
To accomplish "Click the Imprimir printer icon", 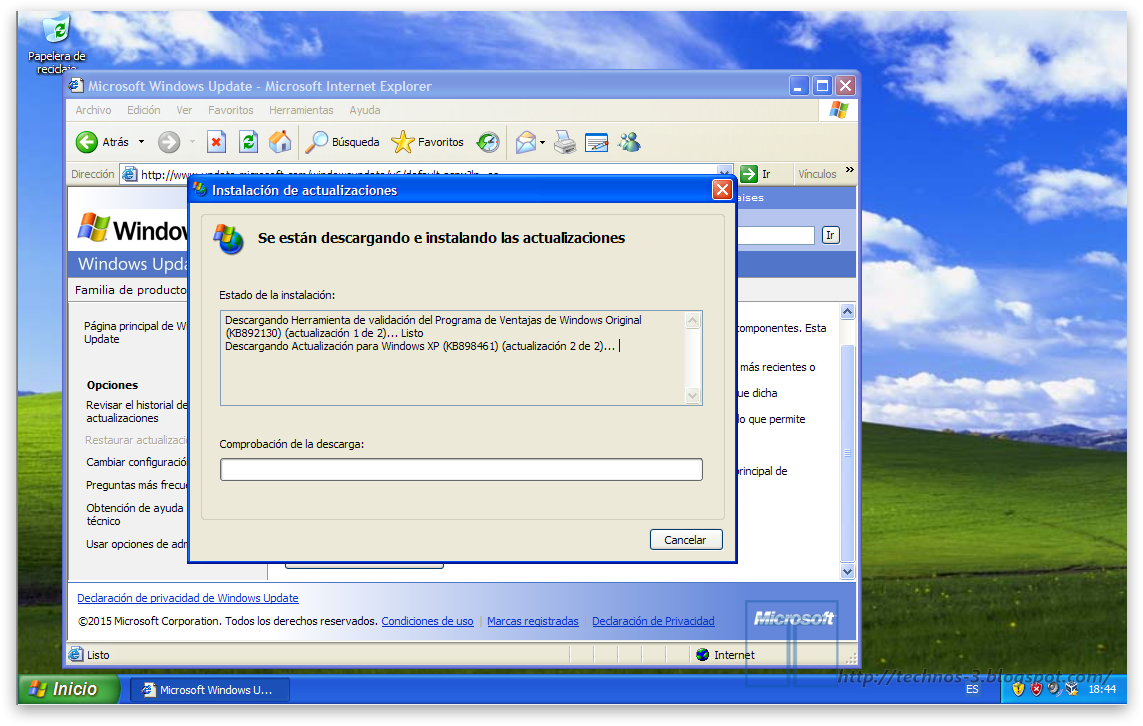I will [x=563, y=142].
